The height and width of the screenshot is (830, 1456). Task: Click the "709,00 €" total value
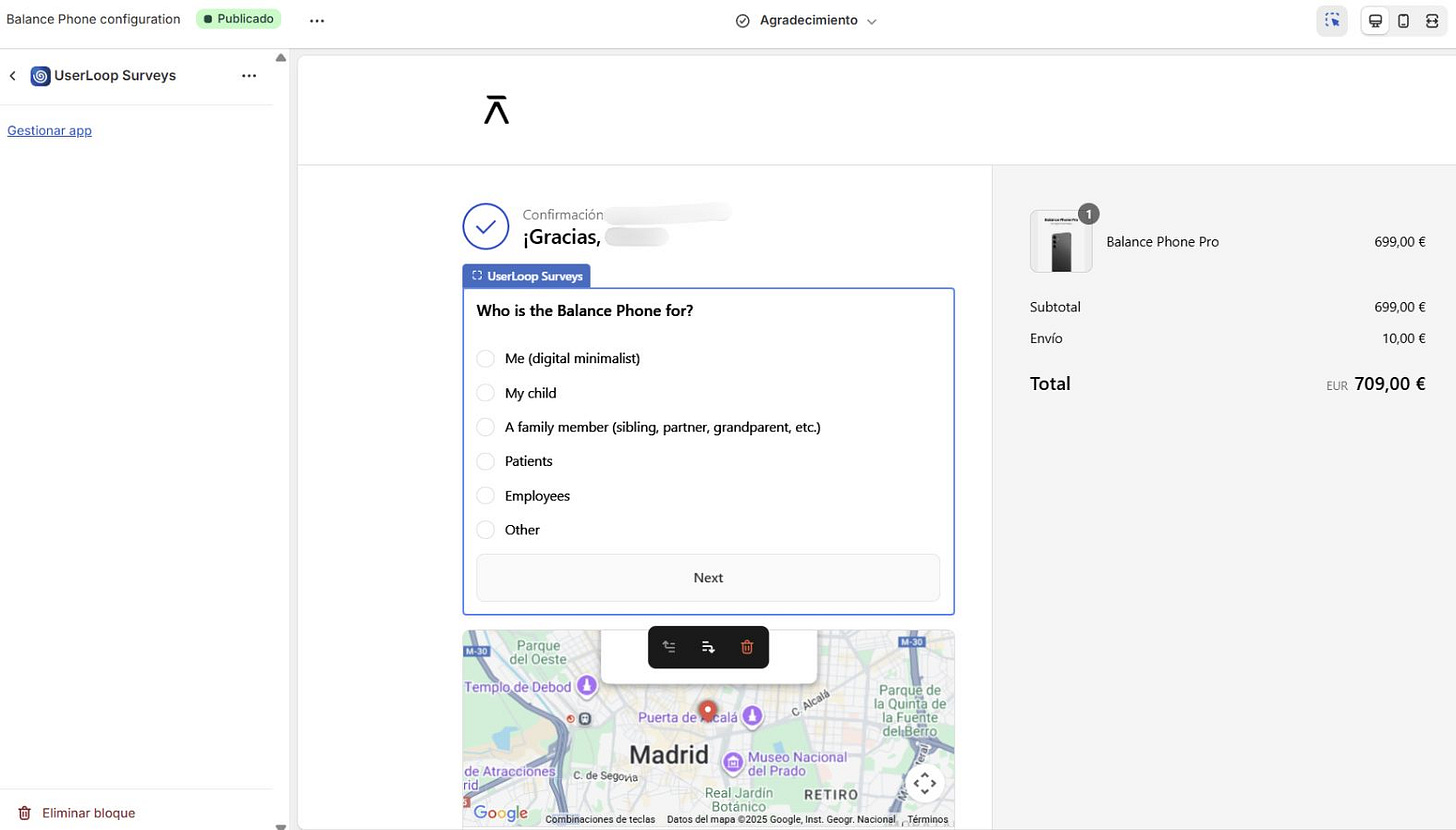[x=1390, y=383]
